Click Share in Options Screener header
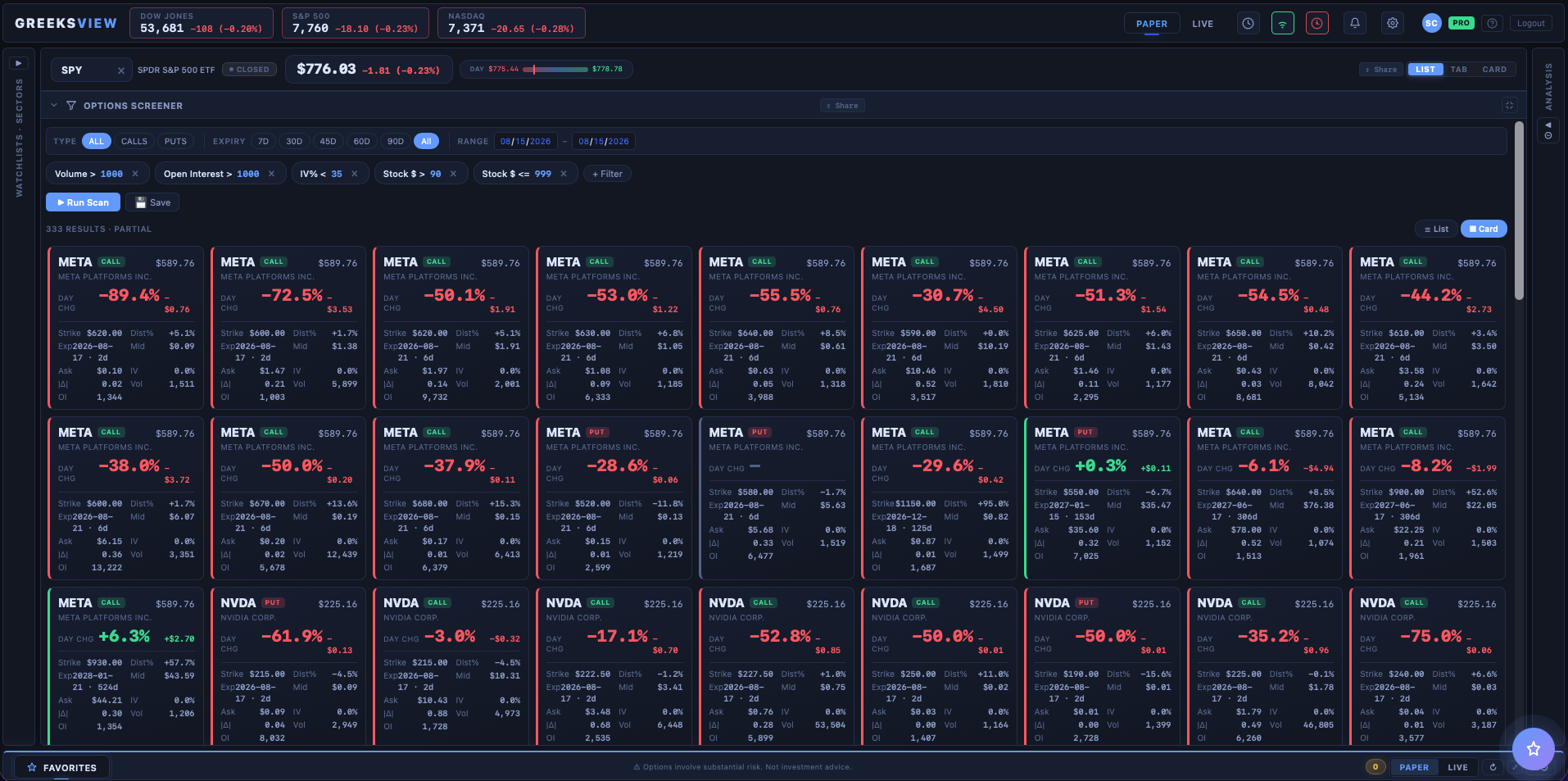The image size is (1568, 781). click(x=842, y=106)
